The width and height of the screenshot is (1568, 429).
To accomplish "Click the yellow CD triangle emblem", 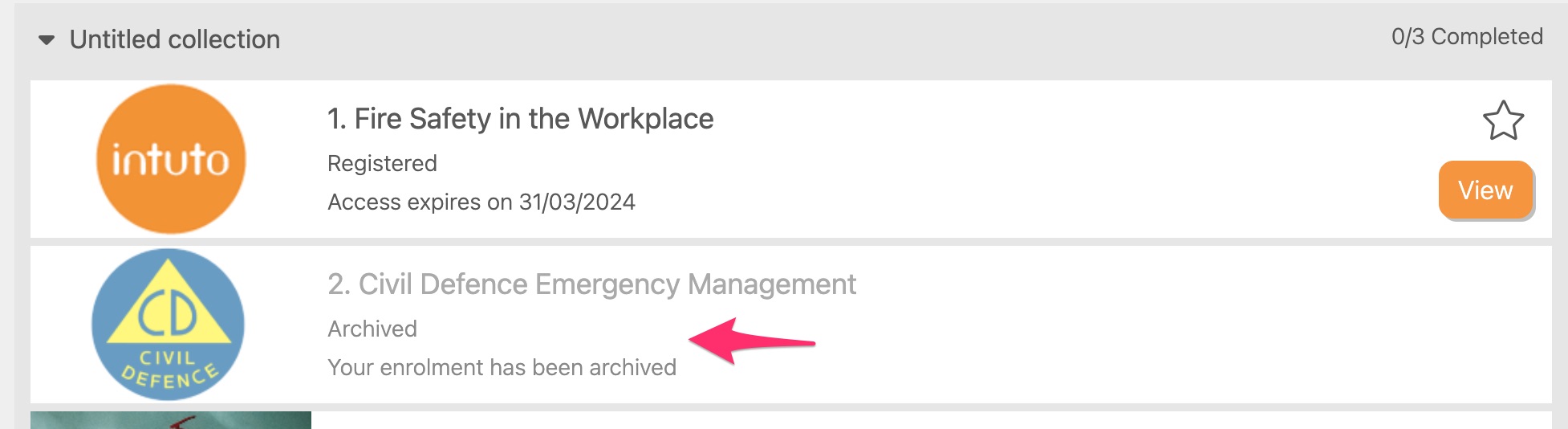I will (x=169, y=309).
